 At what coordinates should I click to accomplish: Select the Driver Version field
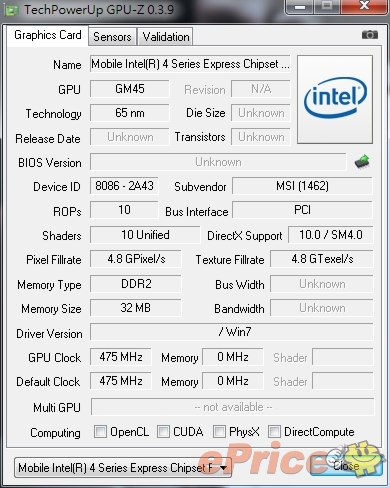click(x=232, y=332)
